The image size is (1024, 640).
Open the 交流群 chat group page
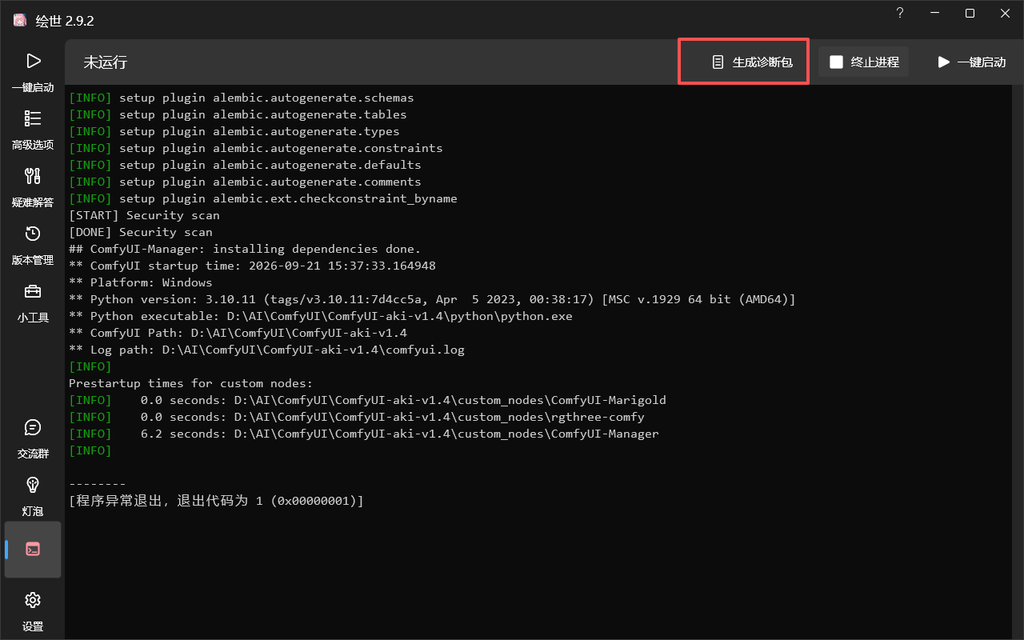(x=33, y=438)
